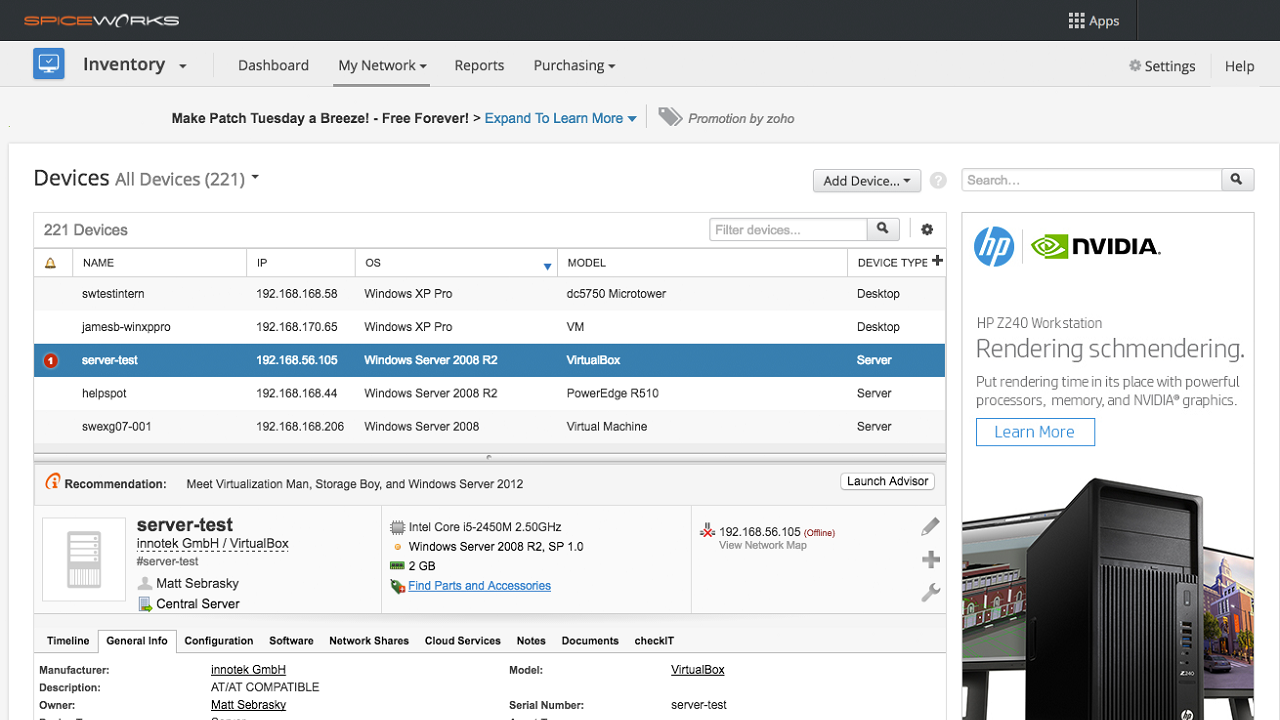Switch to the Configuration tab
Screen dimensions: 1280x720
tap(219, 641)
